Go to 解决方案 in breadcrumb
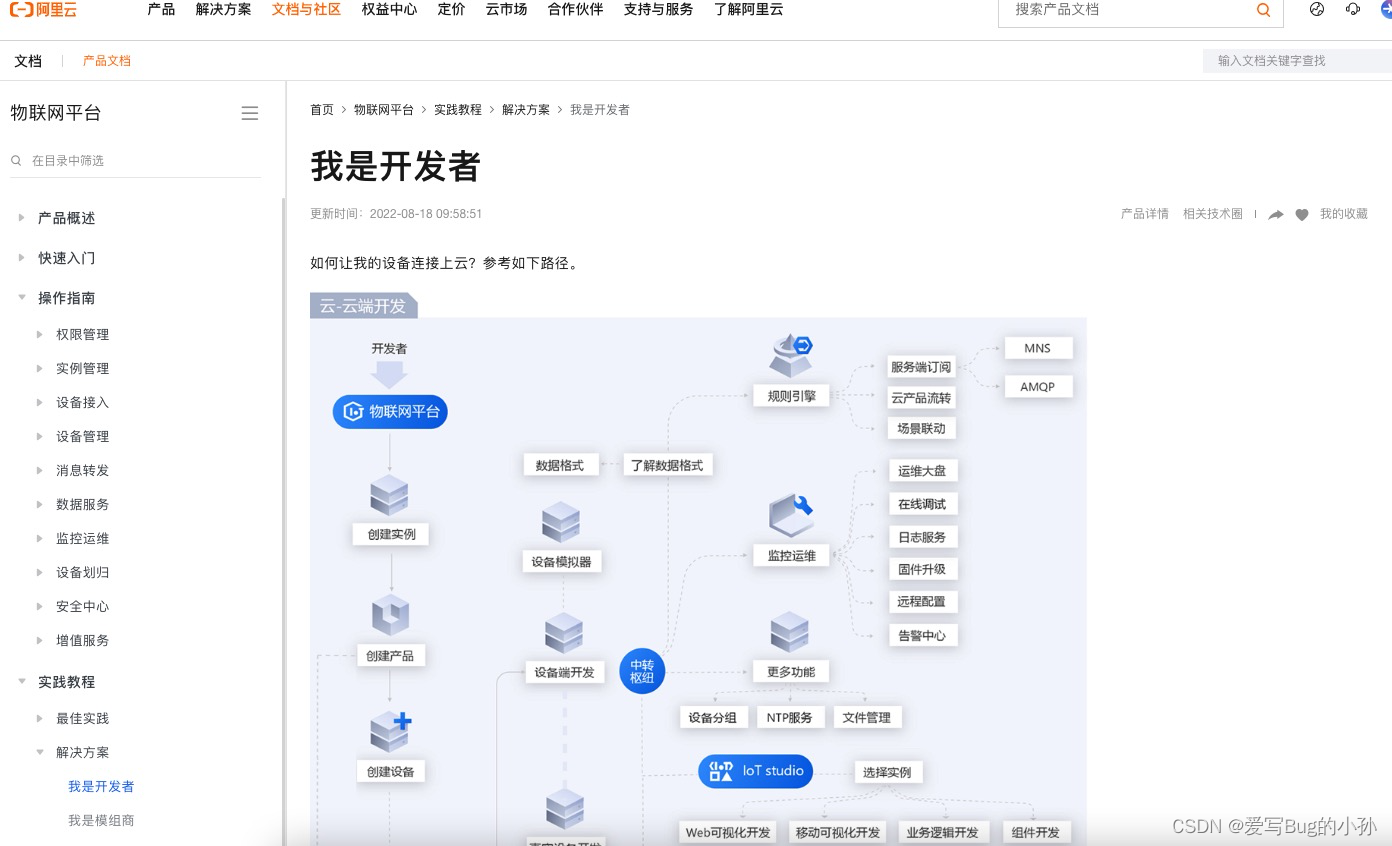This screenshot has width=1392, height=846. point(526,110)
